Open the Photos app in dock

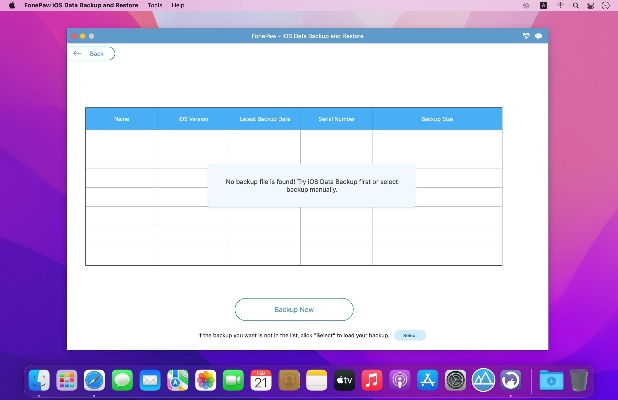205,380
